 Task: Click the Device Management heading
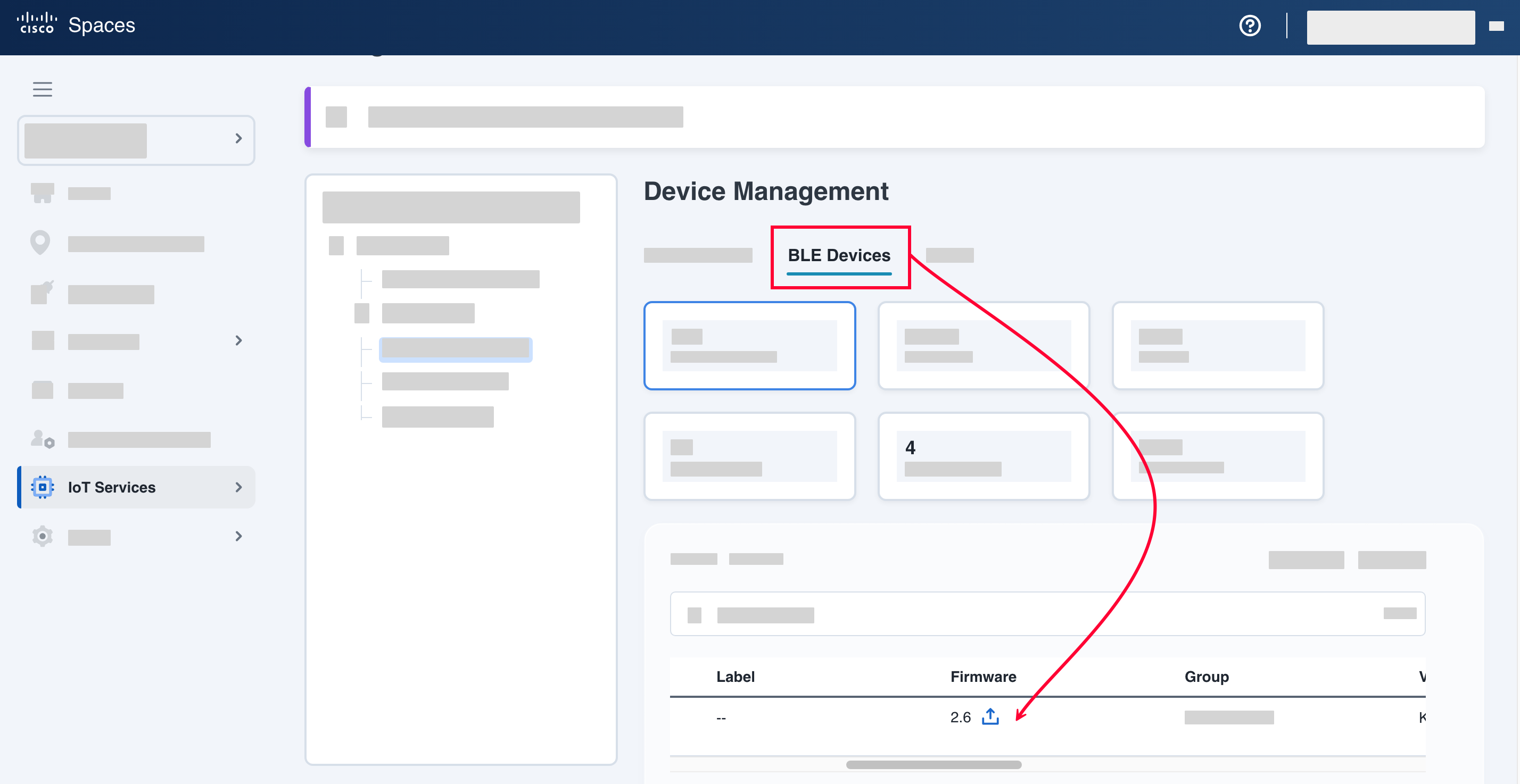[766, 191]
